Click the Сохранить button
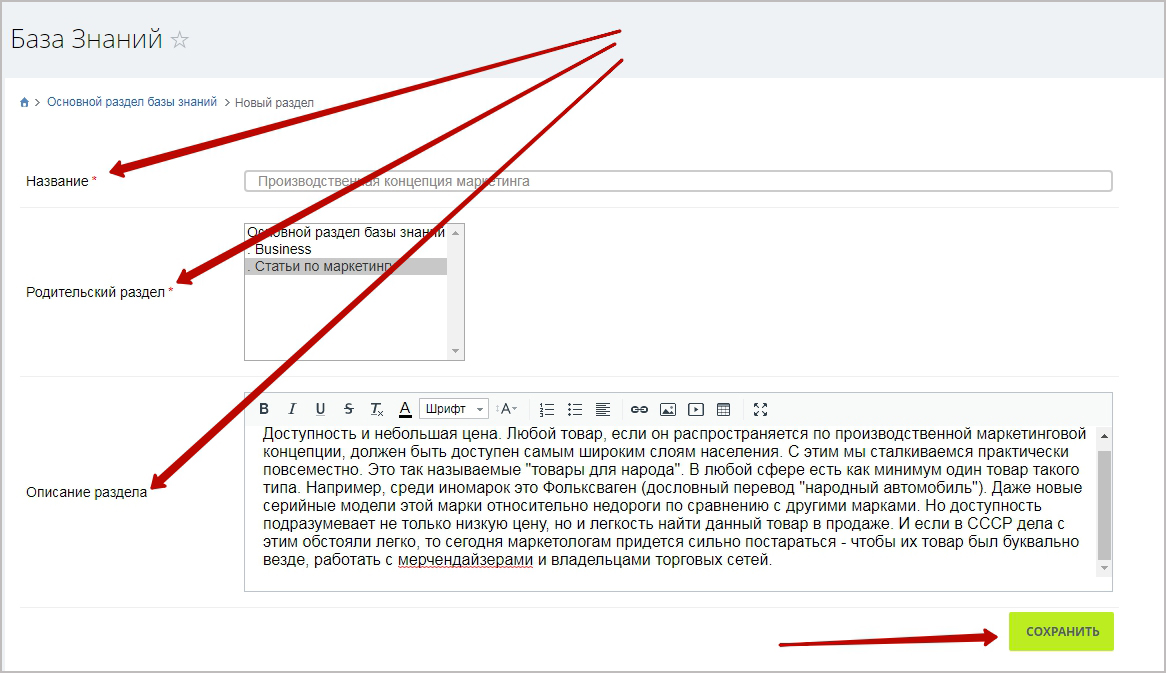This screenshot has height=673, width=1166. (1061, 631)
